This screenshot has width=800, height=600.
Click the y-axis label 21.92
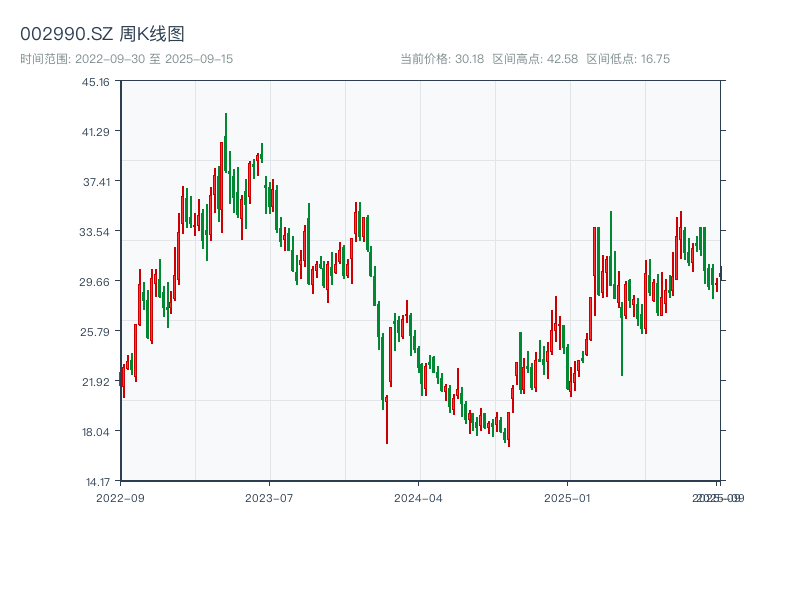point(95,382)
